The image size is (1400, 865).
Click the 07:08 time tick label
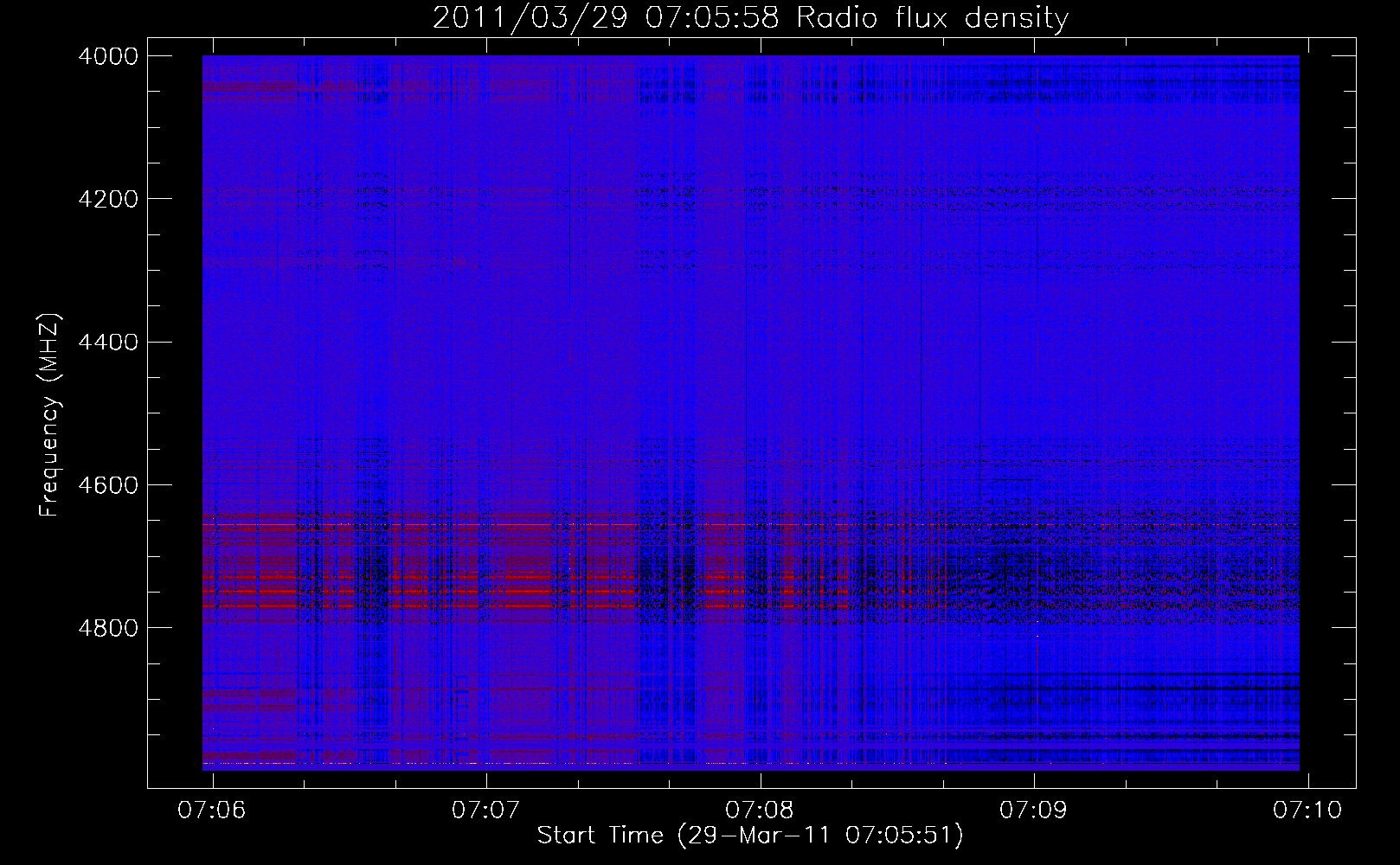[761, 810]
